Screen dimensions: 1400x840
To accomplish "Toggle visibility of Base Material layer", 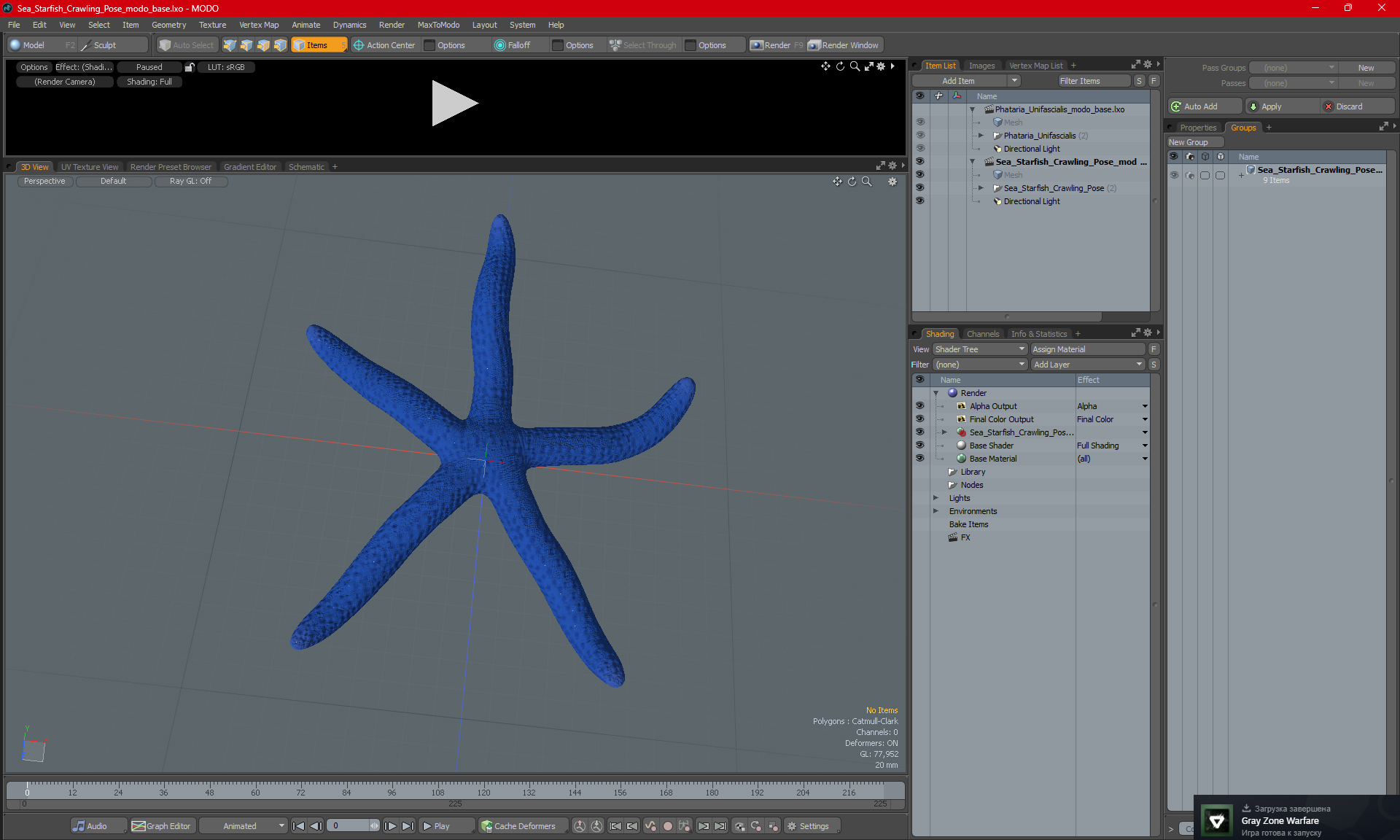I will click(920, 459).
